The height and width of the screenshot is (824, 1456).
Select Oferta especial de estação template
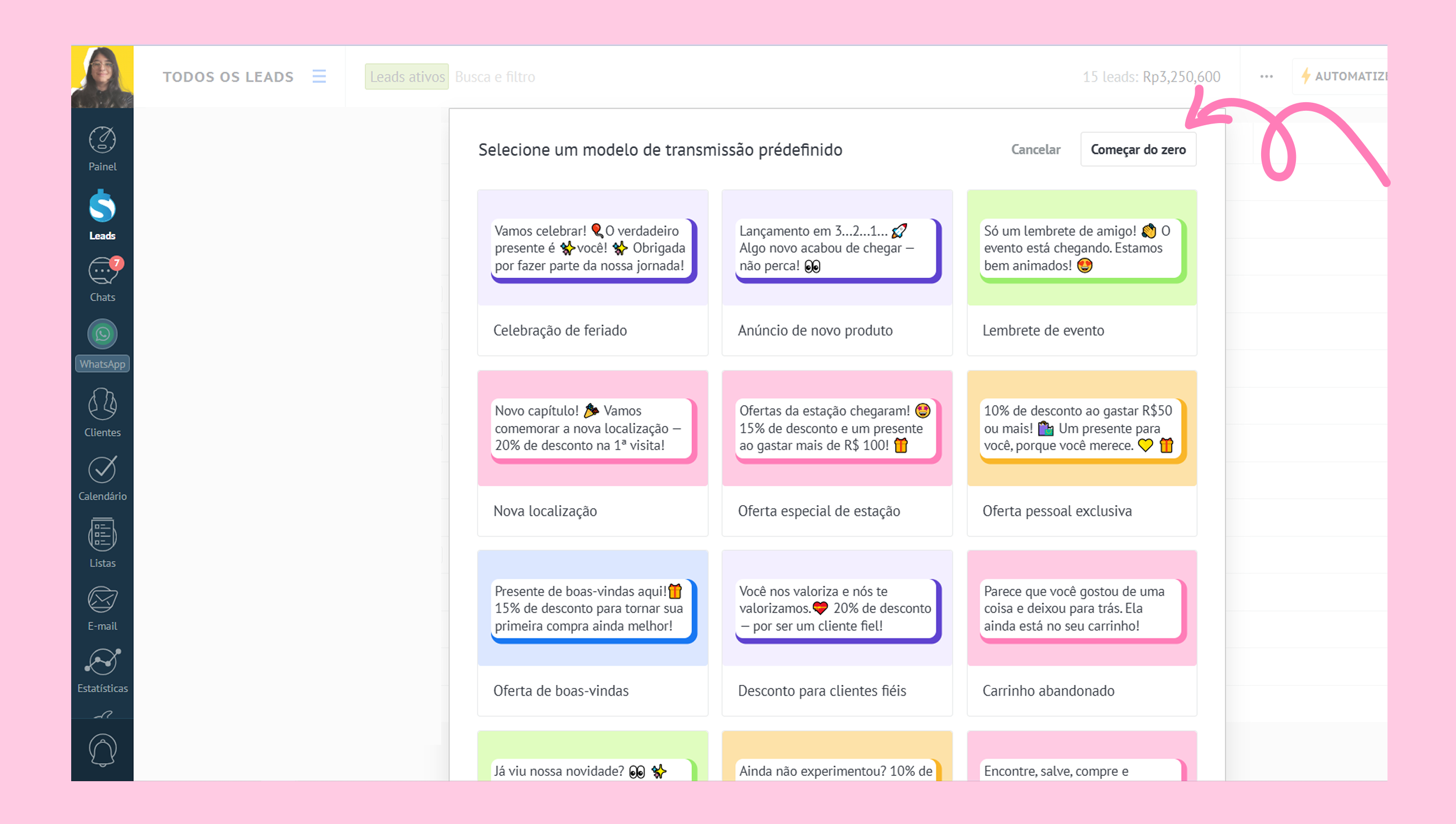pyautogui.click(x=837, y=453)
